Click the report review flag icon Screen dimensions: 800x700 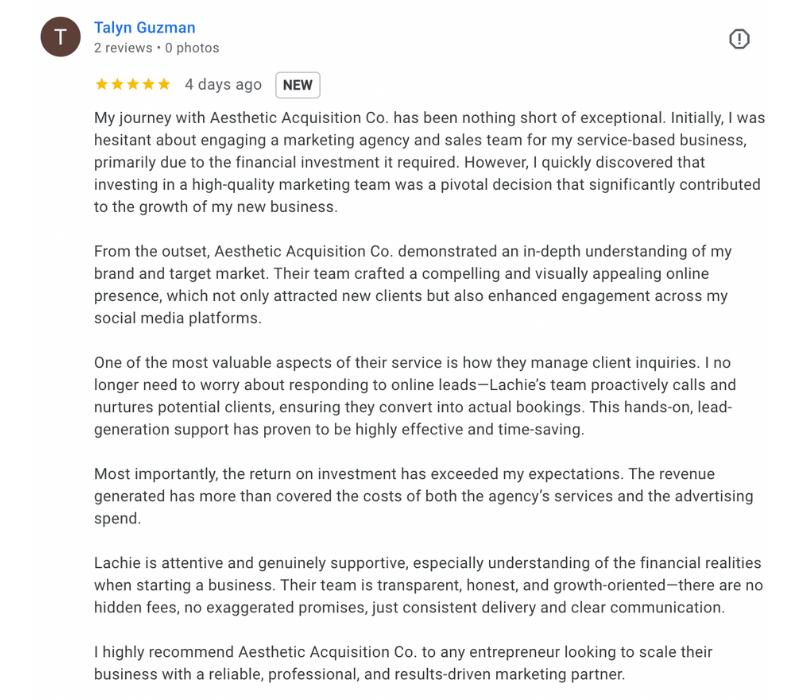739,39
